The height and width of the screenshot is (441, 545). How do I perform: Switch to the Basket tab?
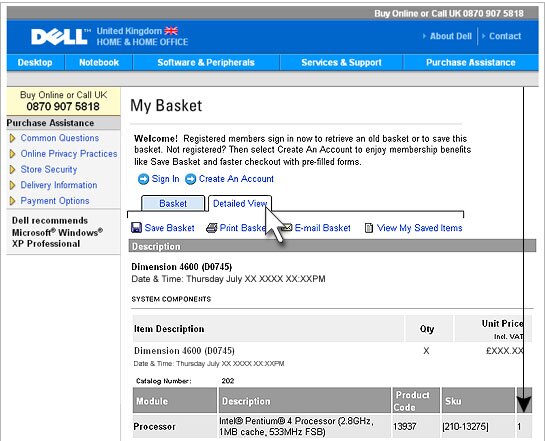173,203
